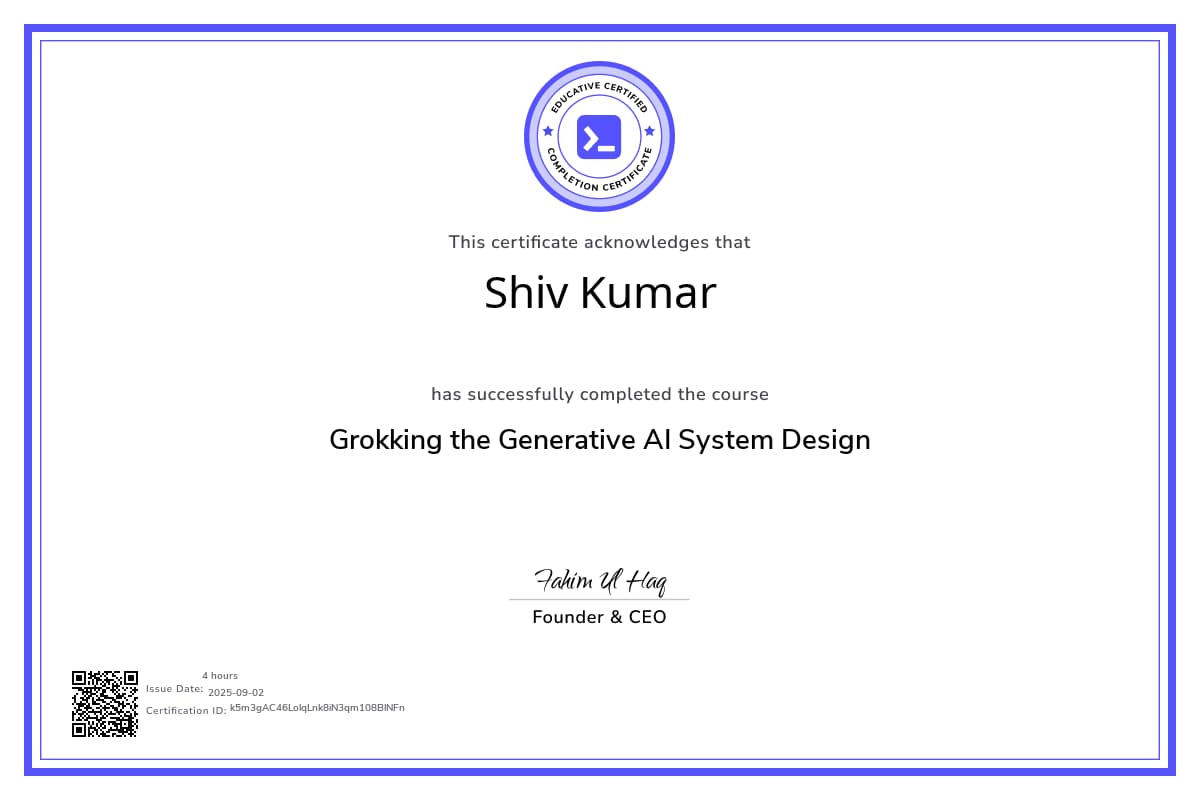Image resolution: width=1200 pixels, height=800 pixels.
Task: Click the "Founder & CEO" title text
Action: click(x=599, y=617)
